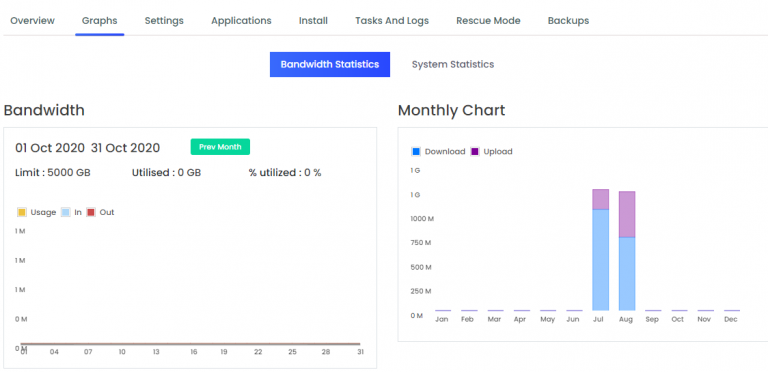768x372 pixels.
Task: Click the Jul upload purple segment
Action: pyautogui.click(x=600, y=199)
